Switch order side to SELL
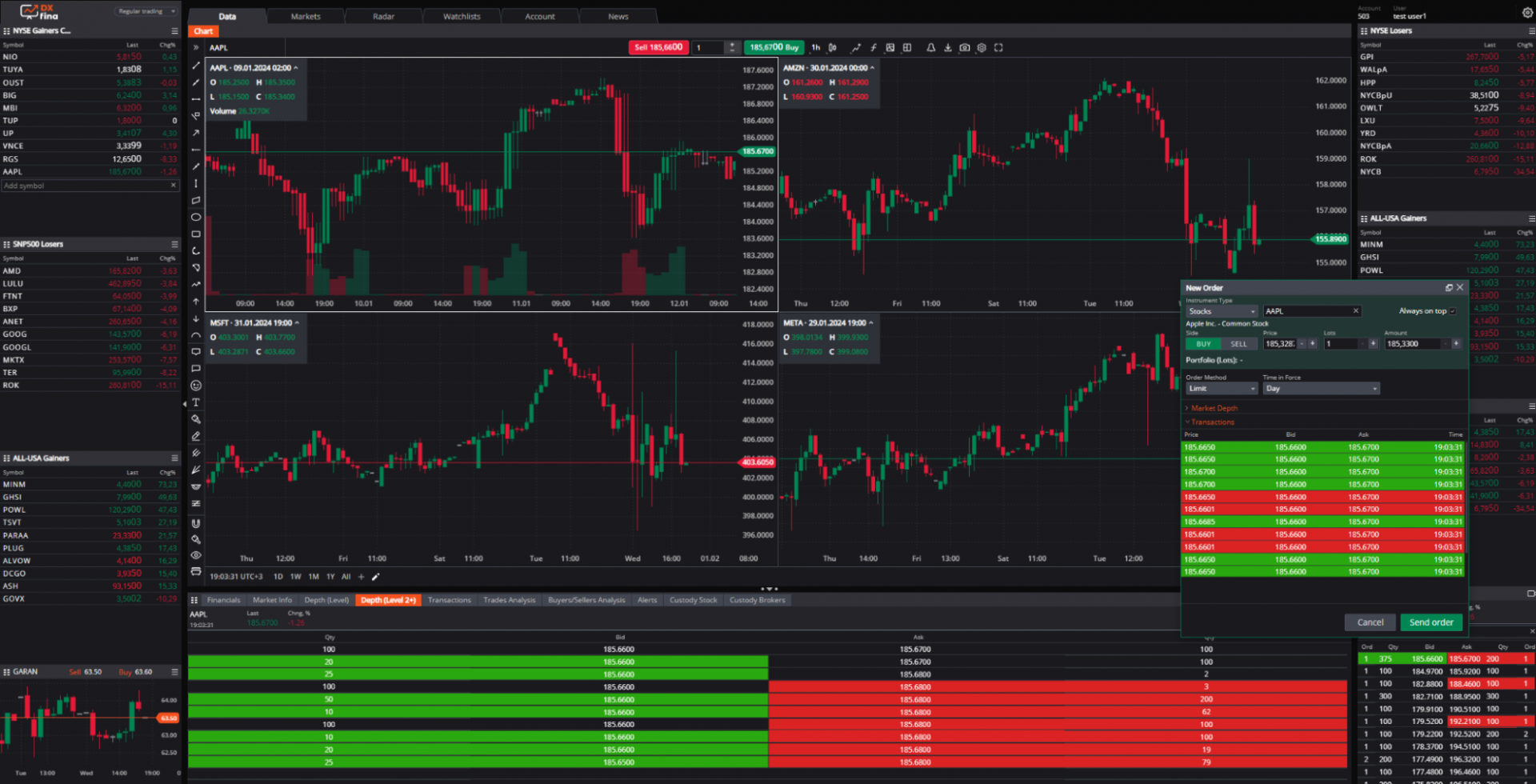 coord(1239,343)
